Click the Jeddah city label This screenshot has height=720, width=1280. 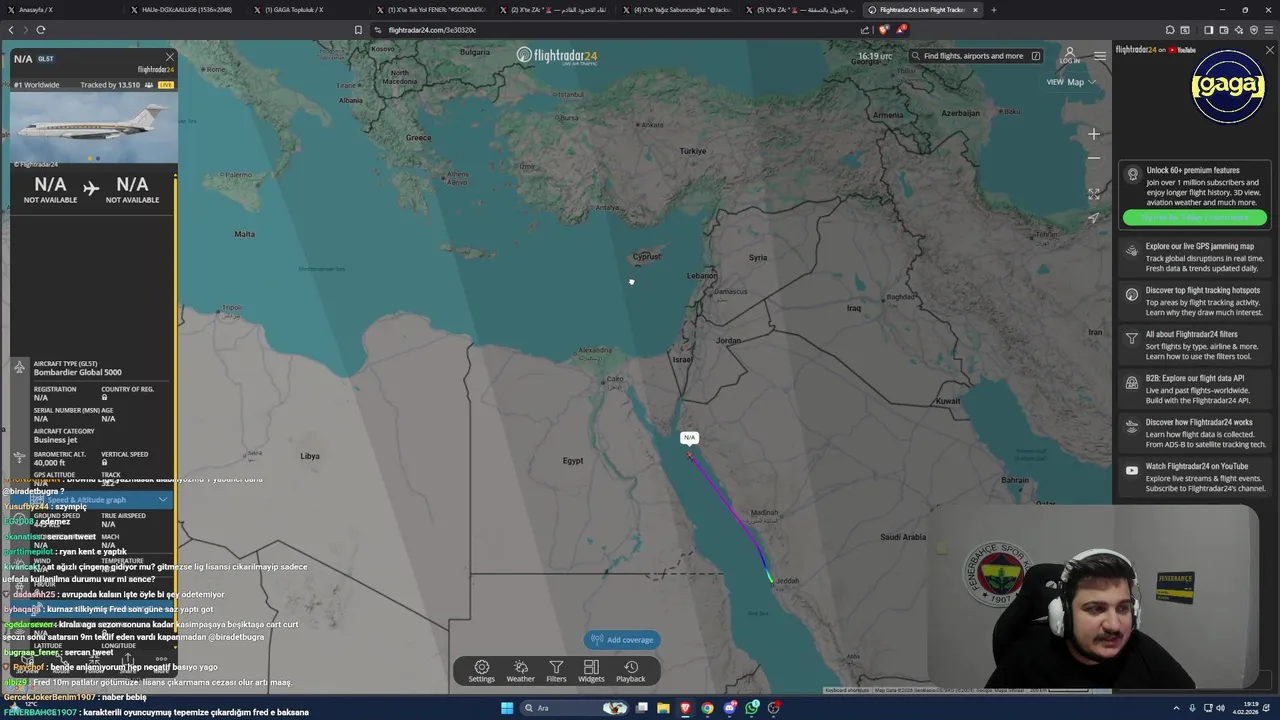(x=787, y=581)
